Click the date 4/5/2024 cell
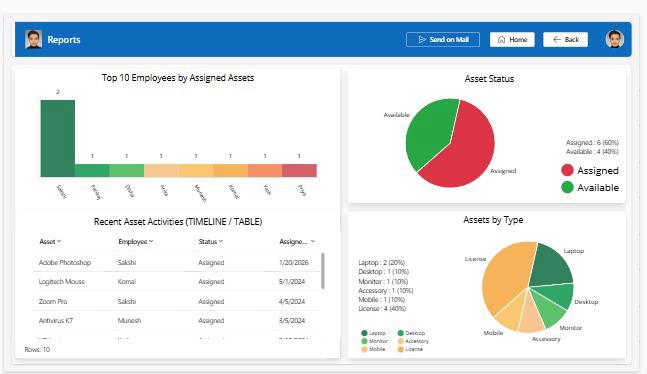647x374 pixels. coord(292,301)
